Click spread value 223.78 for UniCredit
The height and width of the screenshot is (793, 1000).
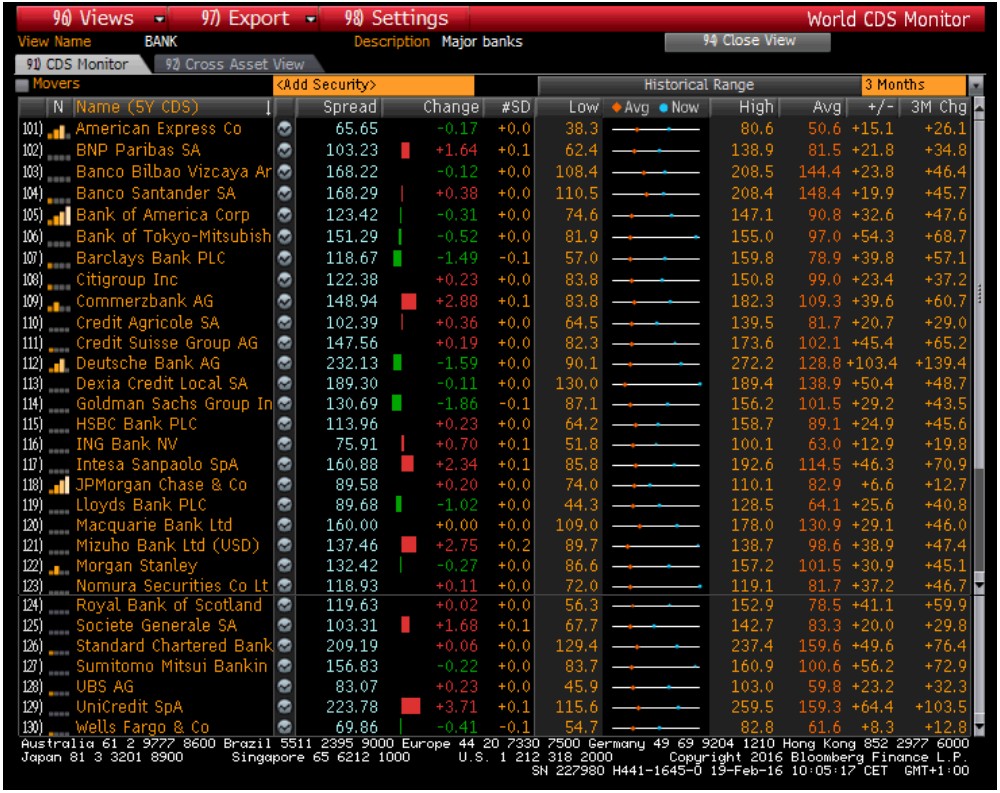(351, 708)
